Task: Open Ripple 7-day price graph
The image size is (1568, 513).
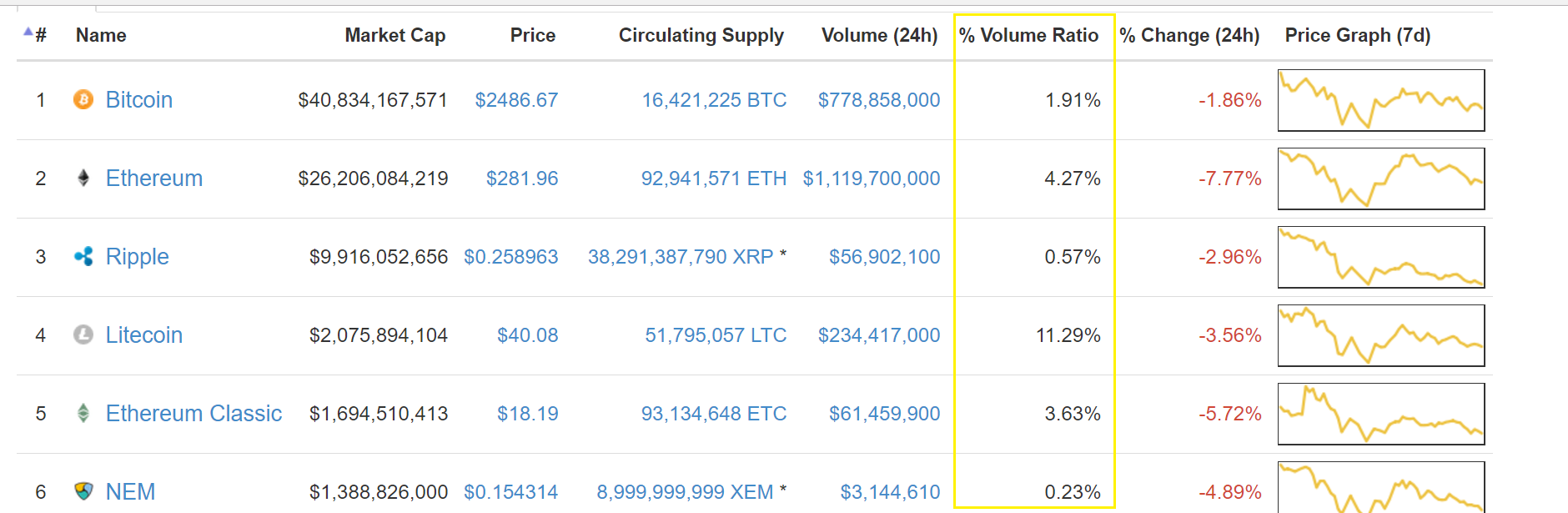Action: tap(1381, 257)
